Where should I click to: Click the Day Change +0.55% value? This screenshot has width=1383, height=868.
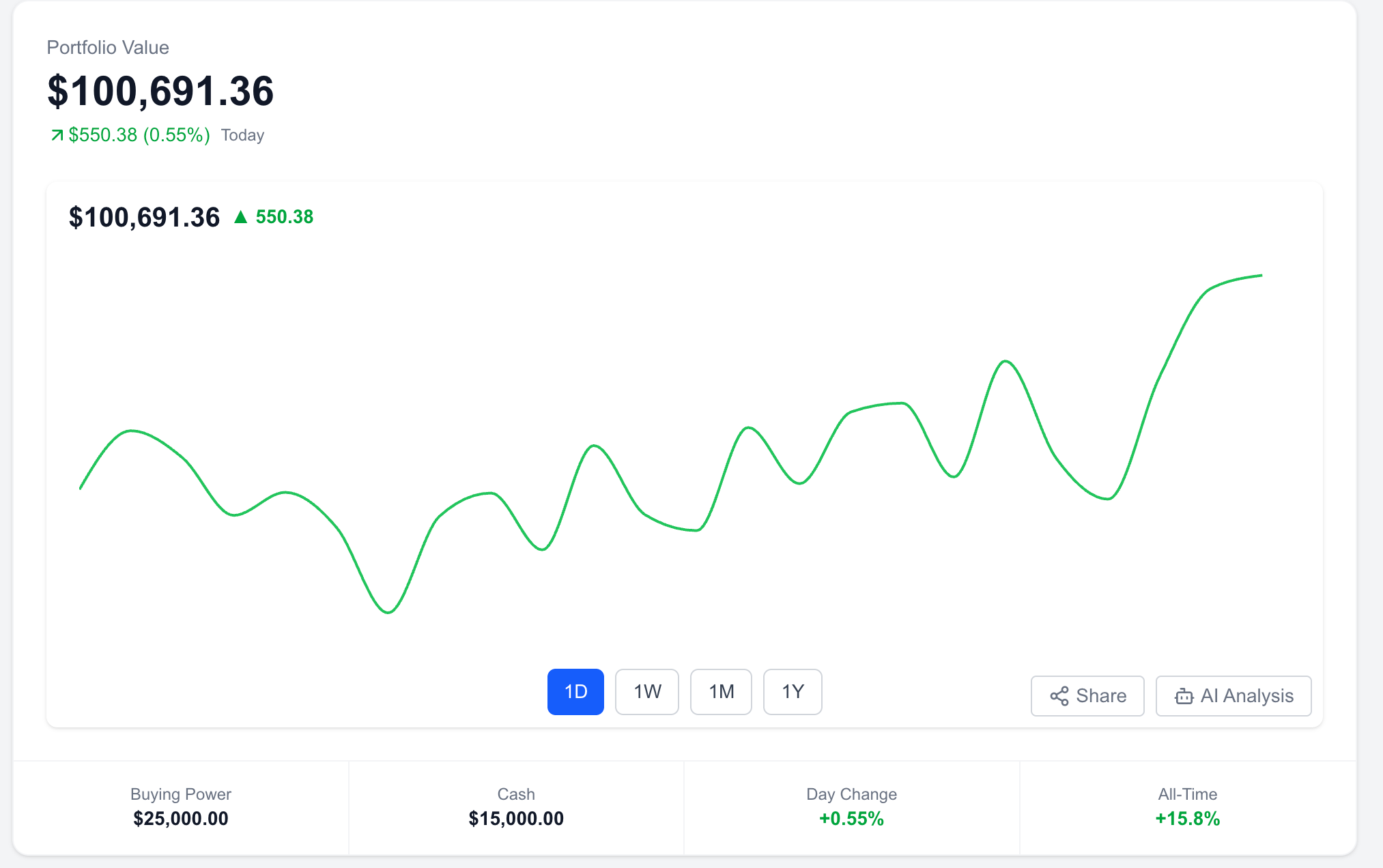pos(851,818)
